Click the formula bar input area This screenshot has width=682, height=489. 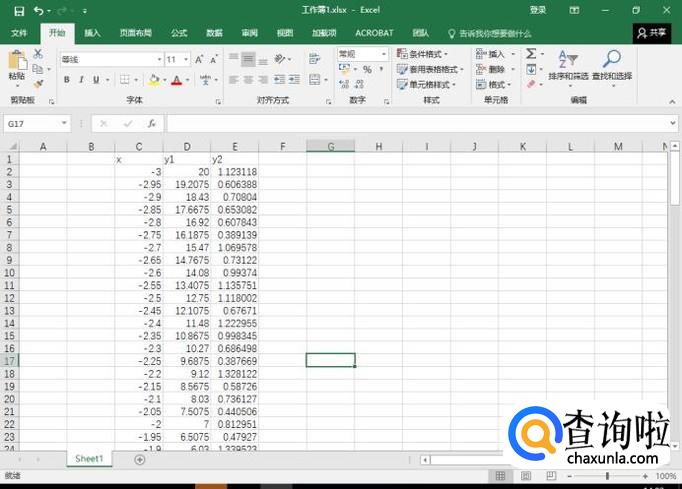pyautogui.click(x=418, y=124)
